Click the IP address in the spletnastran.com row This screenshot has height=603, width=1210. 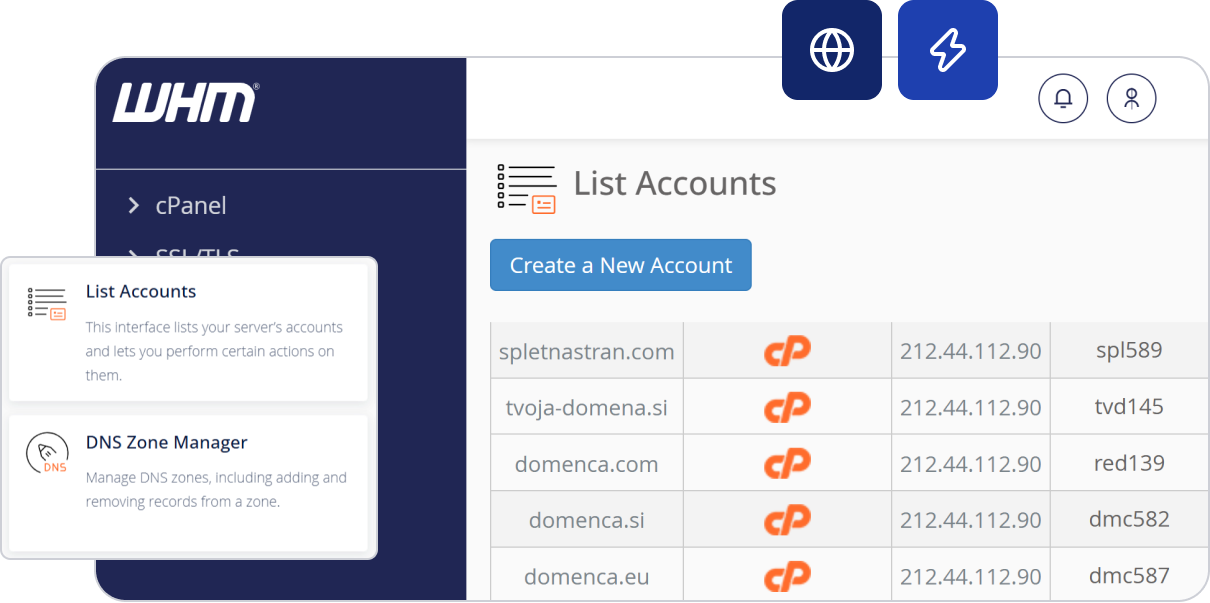click(x=971, y=351)
